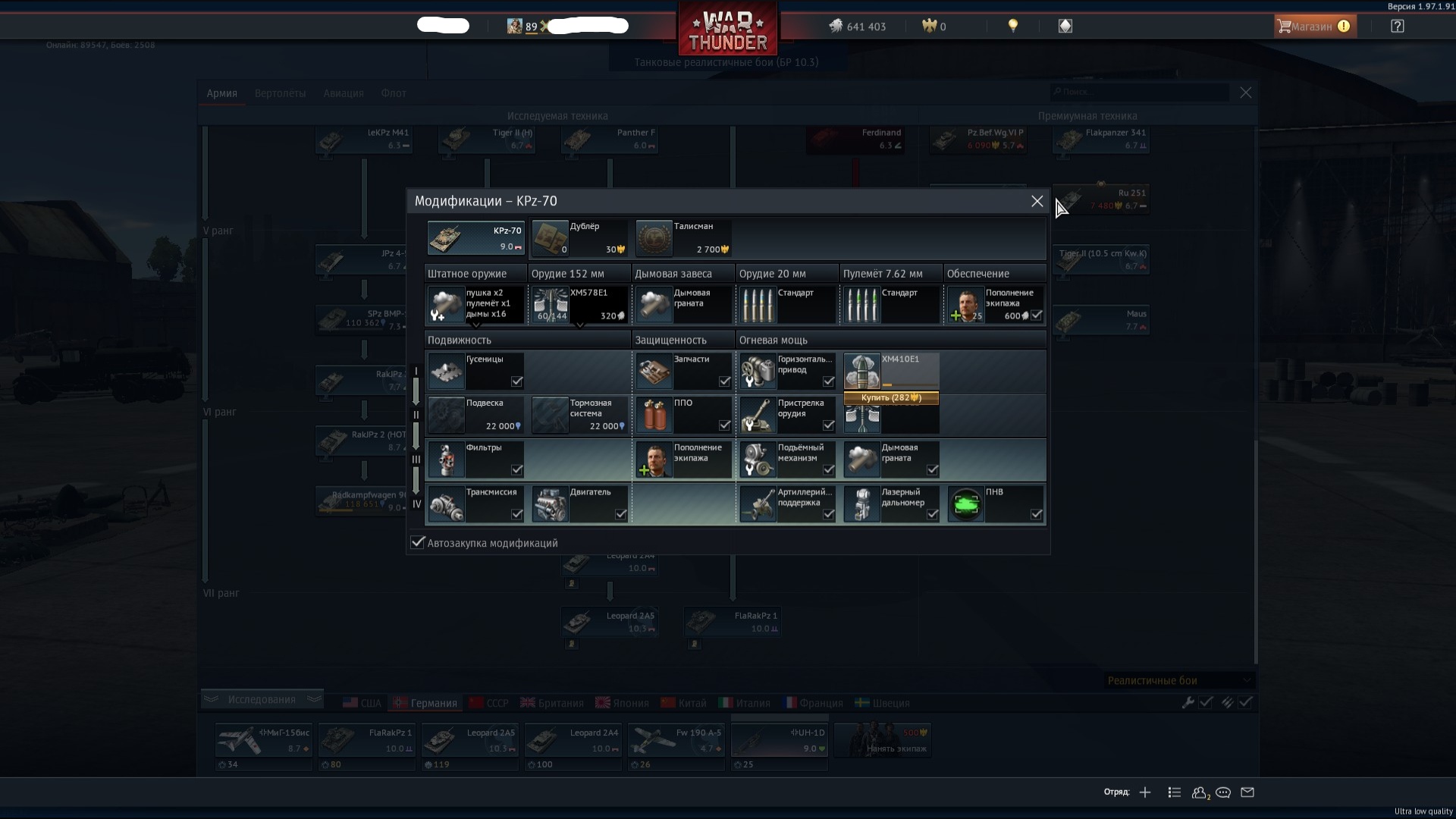This screenshot has width=1456, height=819.
Task: Click the Штатное оружие weapon preset icon
Action: 446,305
